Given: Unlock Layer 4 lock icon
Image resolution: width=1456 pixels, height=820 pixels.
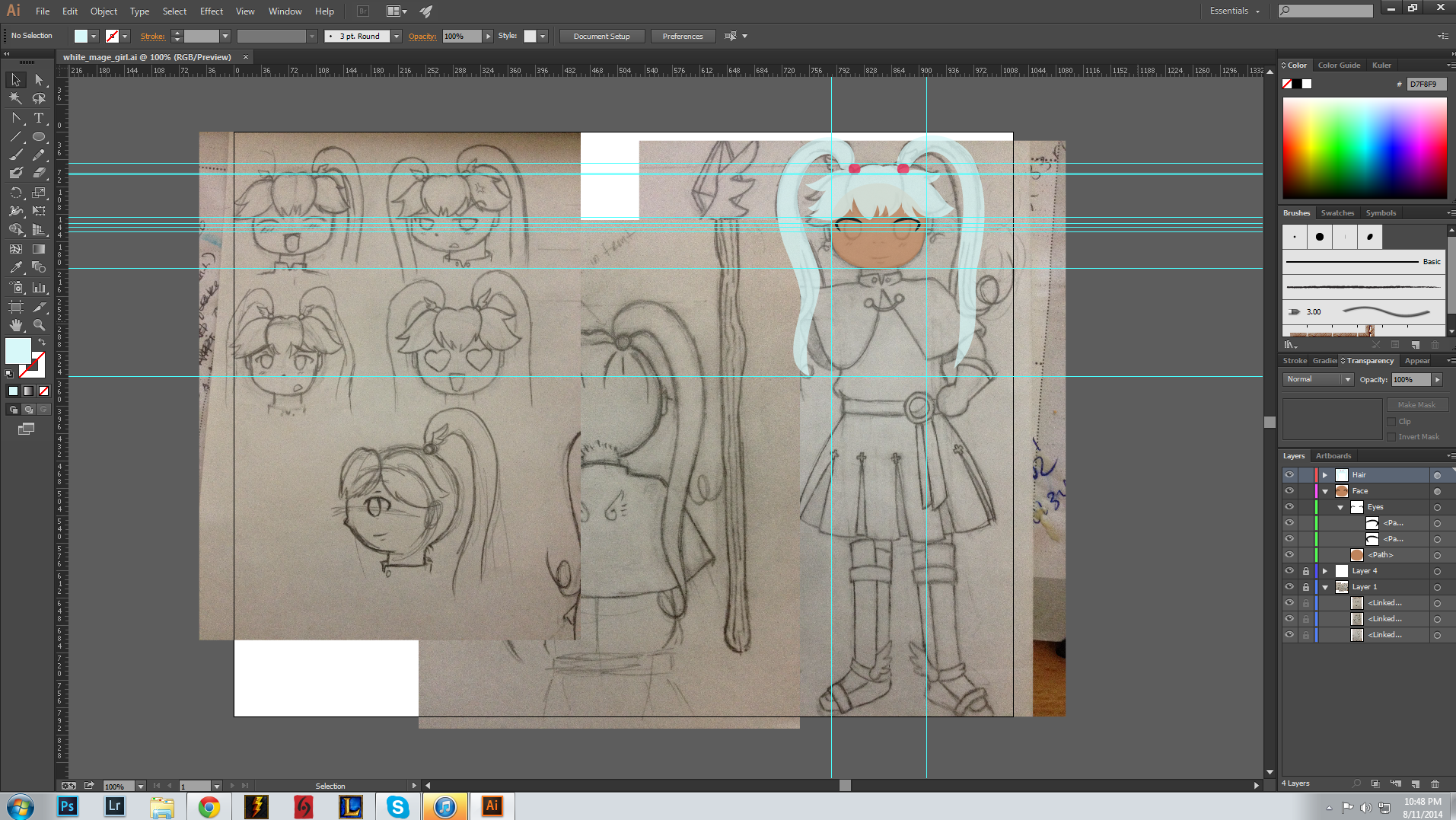Looking at the screenshot, I should [x=1306, y=571].
